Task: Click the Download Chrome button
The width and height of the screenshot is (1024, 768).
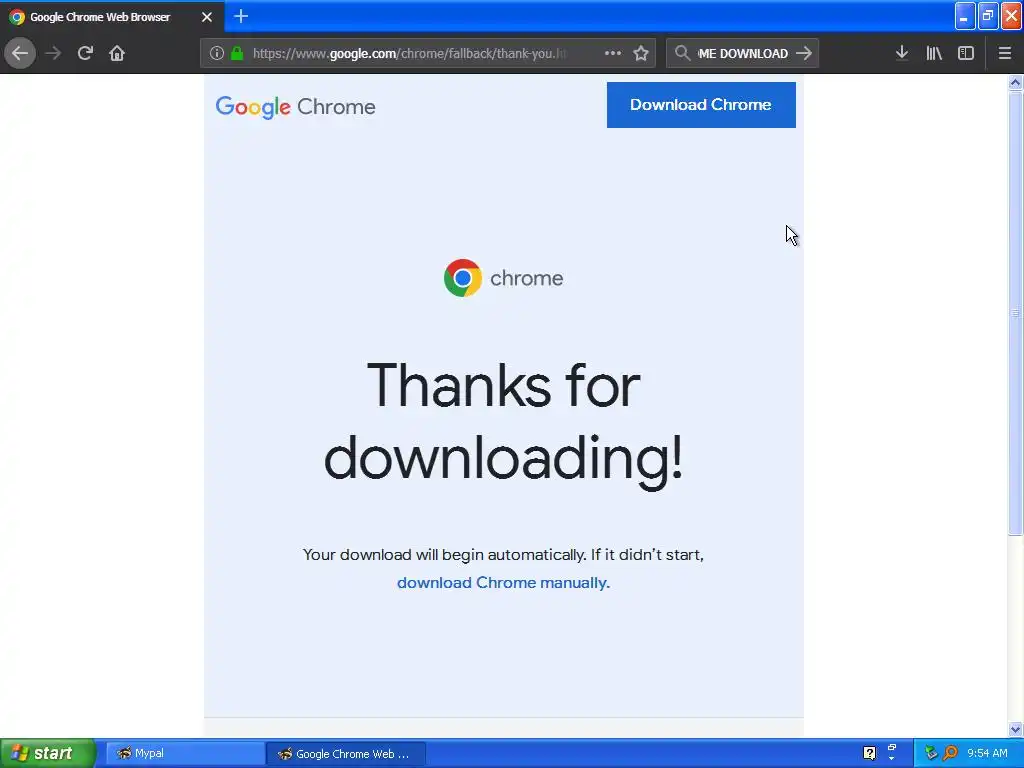Action: [701, 104]
